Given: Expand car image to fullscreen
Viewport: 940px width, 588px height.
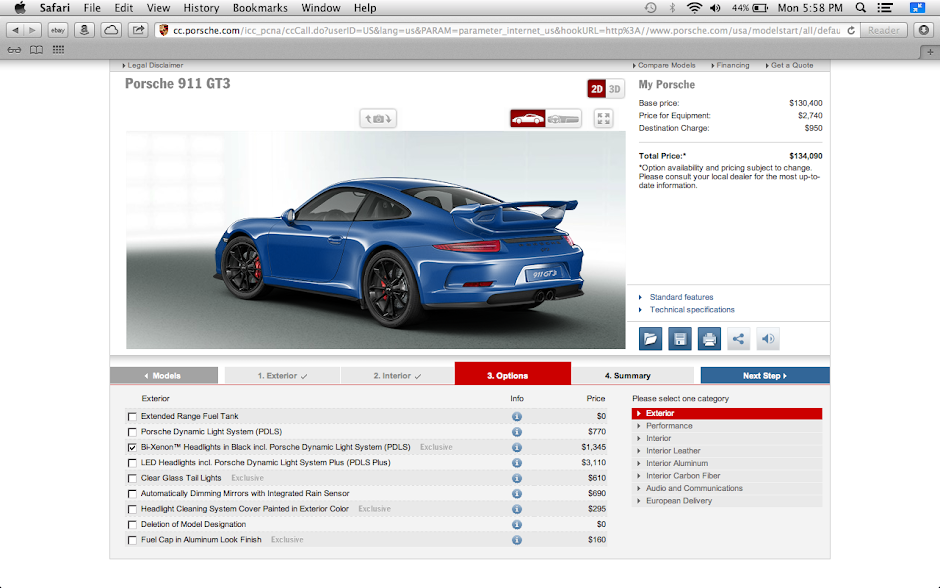Looking at the screenshot, I should [x=603, y=118].
